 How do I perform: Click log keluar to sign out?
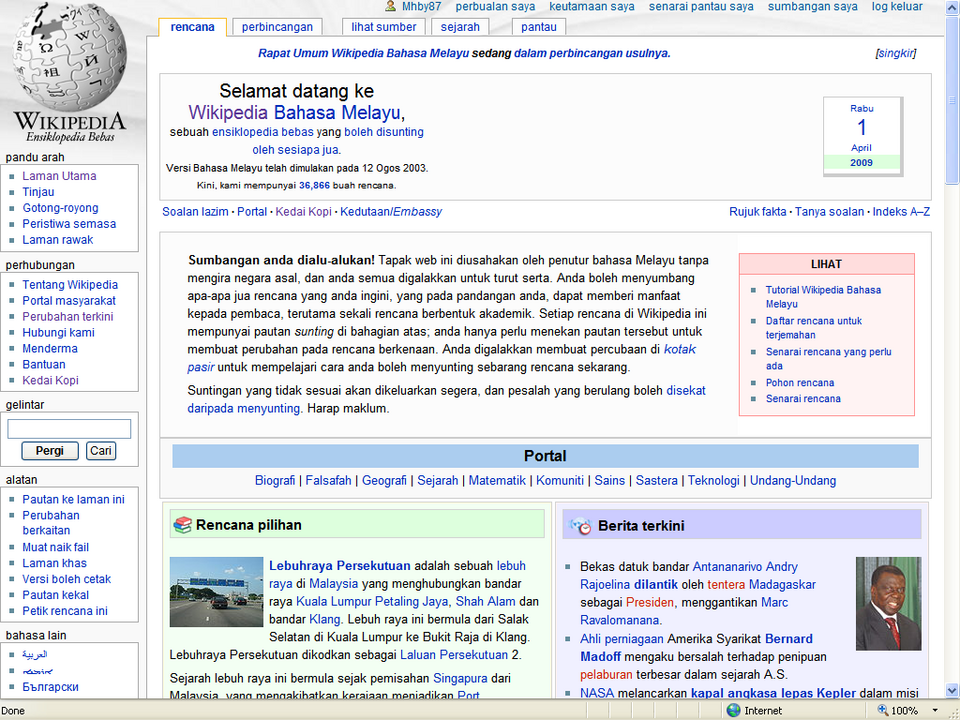tap(897, 6)
